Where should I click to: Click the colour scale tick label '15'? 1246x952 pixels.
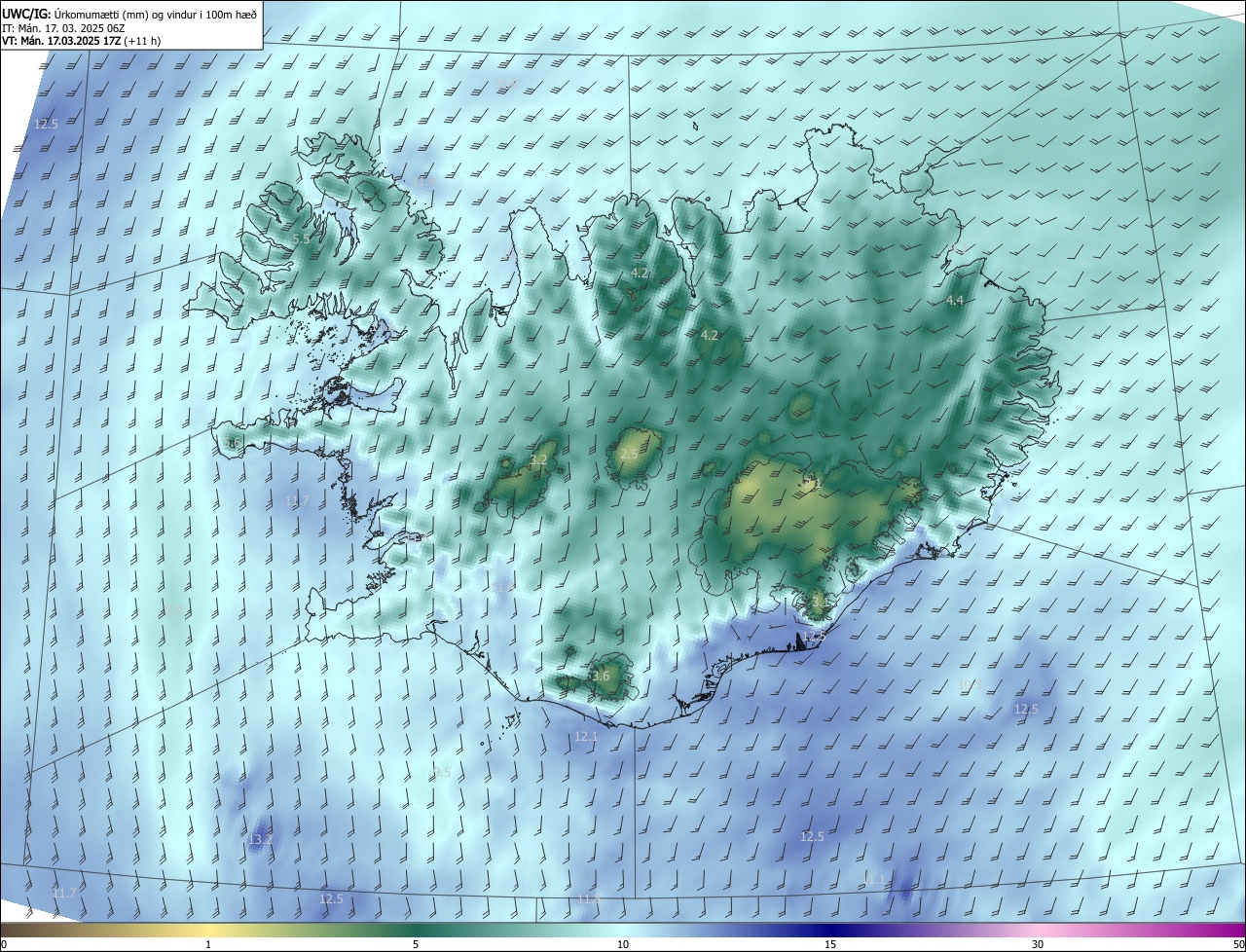pos(830,944)
